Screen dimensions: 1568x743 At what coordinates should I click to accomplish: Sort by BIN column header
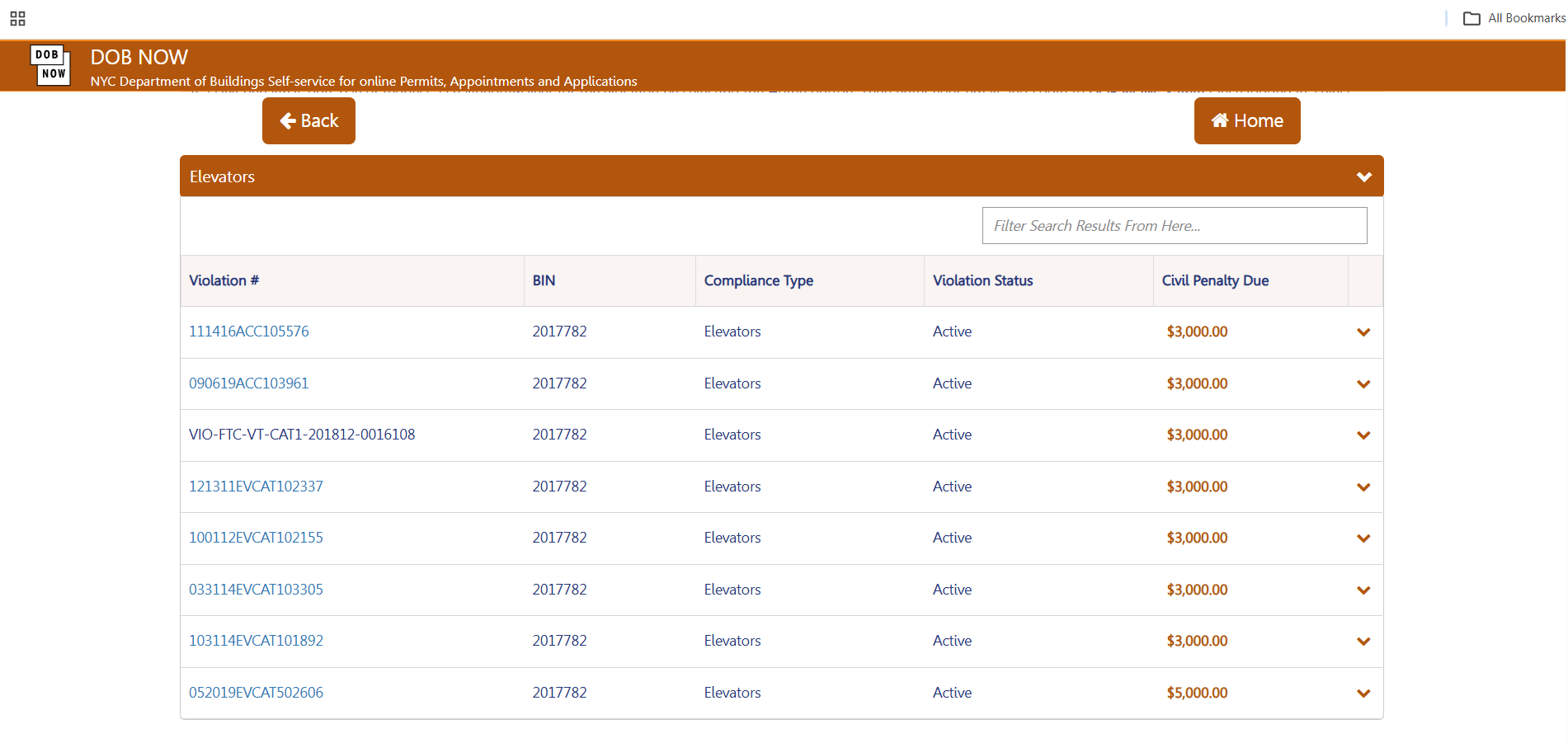pos(544,280)
